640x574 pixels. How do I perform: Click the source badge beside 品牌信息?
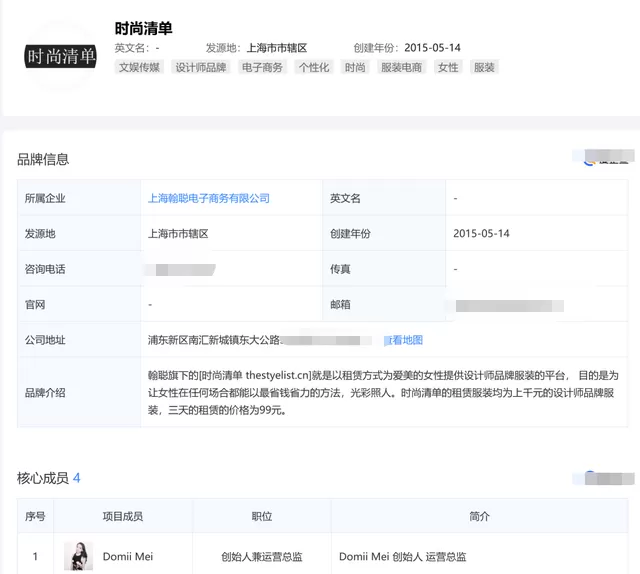coord(603,157)
